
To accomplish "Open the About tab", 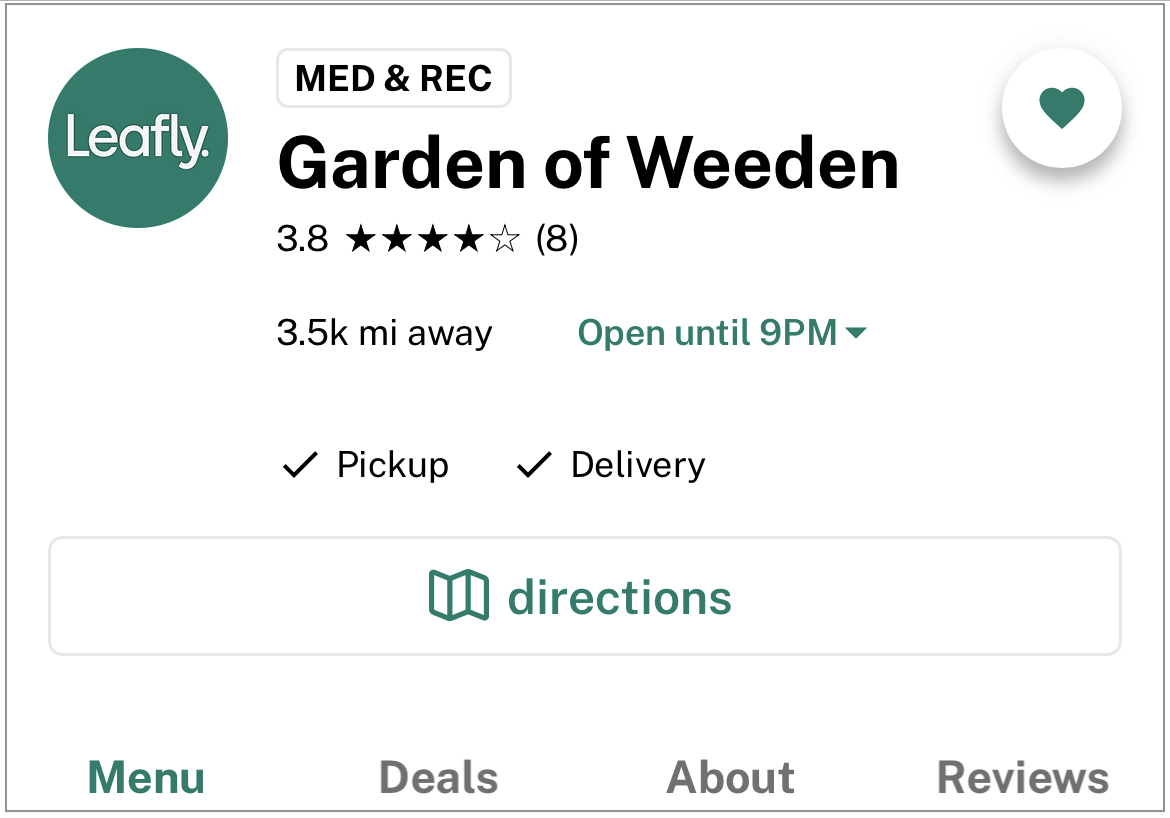I will [x=731, y=778].
